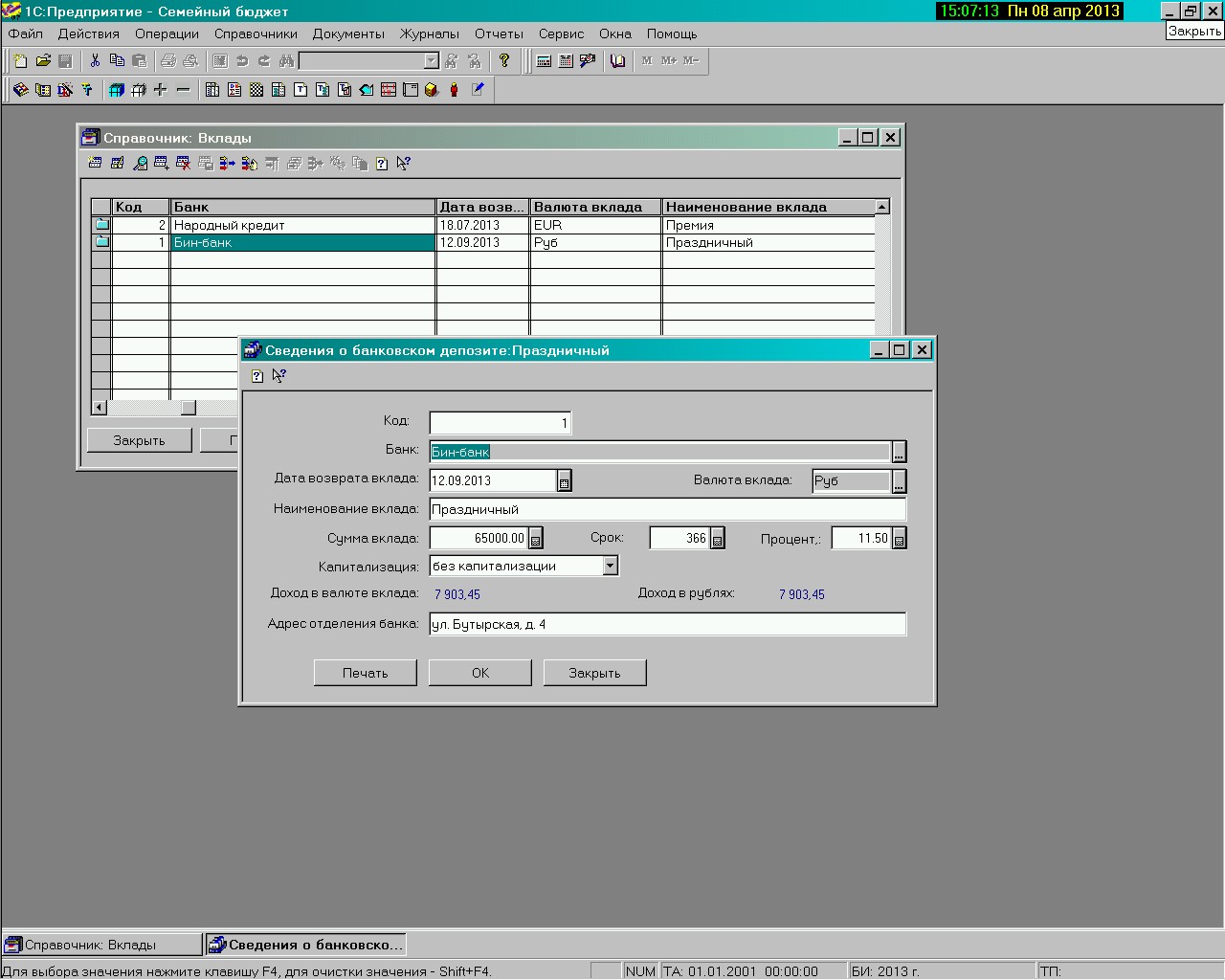Click the Paste clipboard icon in main toolbar

[x=140, y=61]
